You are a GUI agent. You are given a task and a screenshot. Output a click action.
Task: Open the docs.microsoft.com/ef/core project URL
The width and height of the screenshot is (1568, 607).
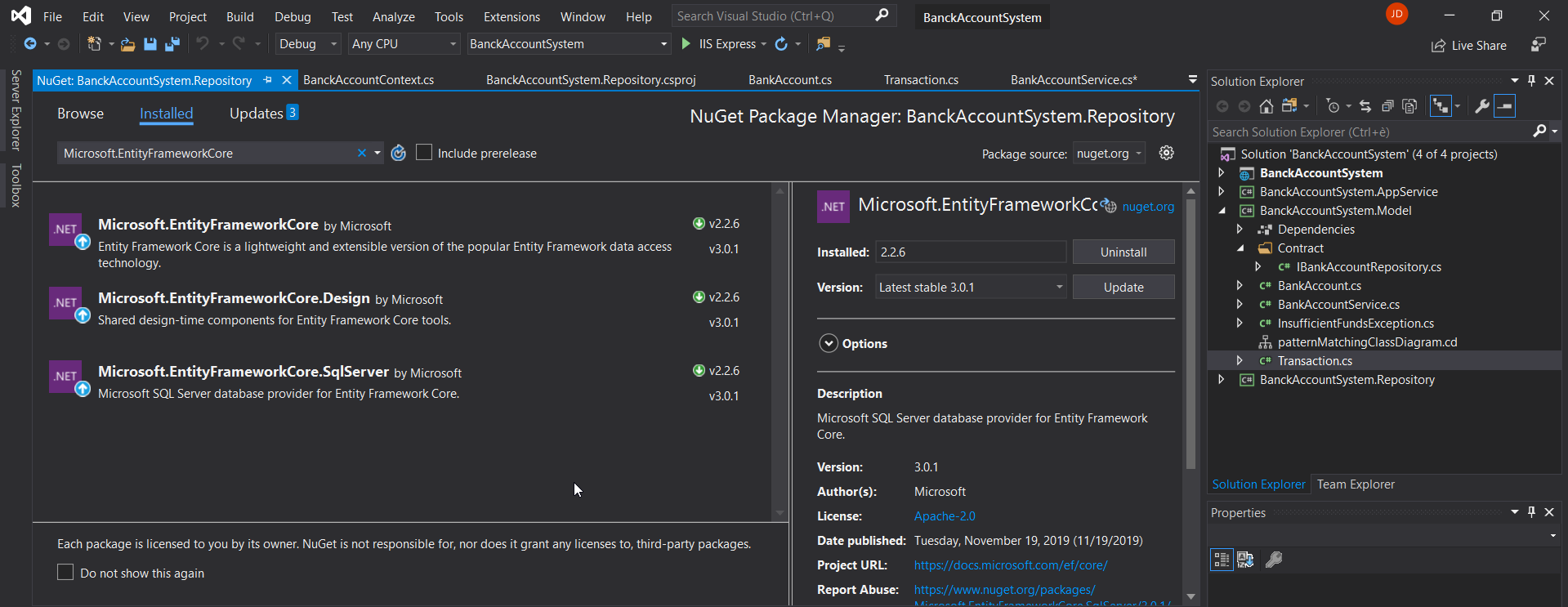[x=1011, y=565]
